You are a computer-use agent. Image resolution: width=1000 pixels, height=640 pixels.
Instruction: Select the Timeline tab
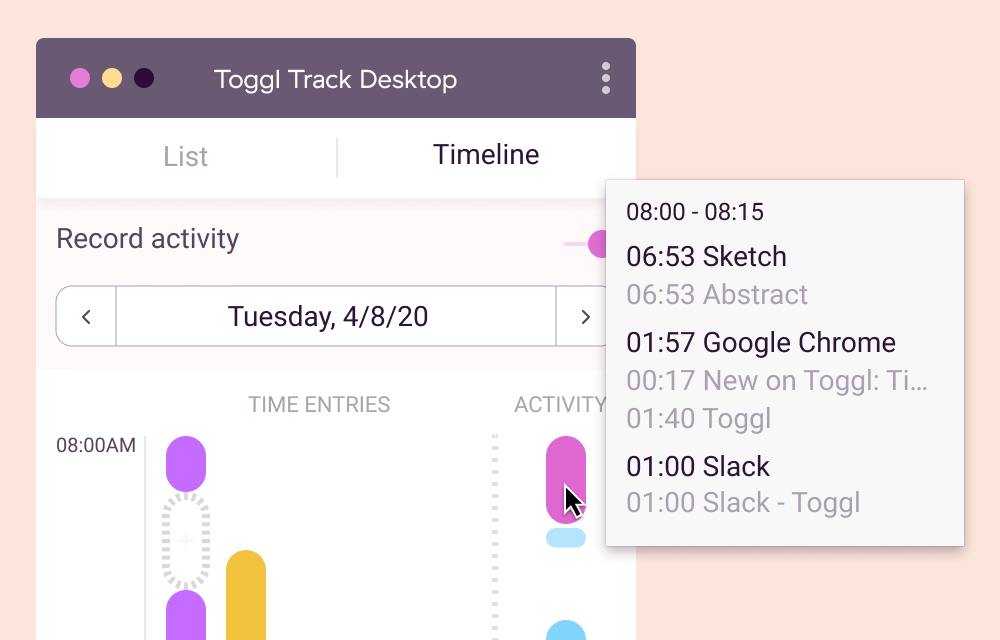(x=485, y=155)
